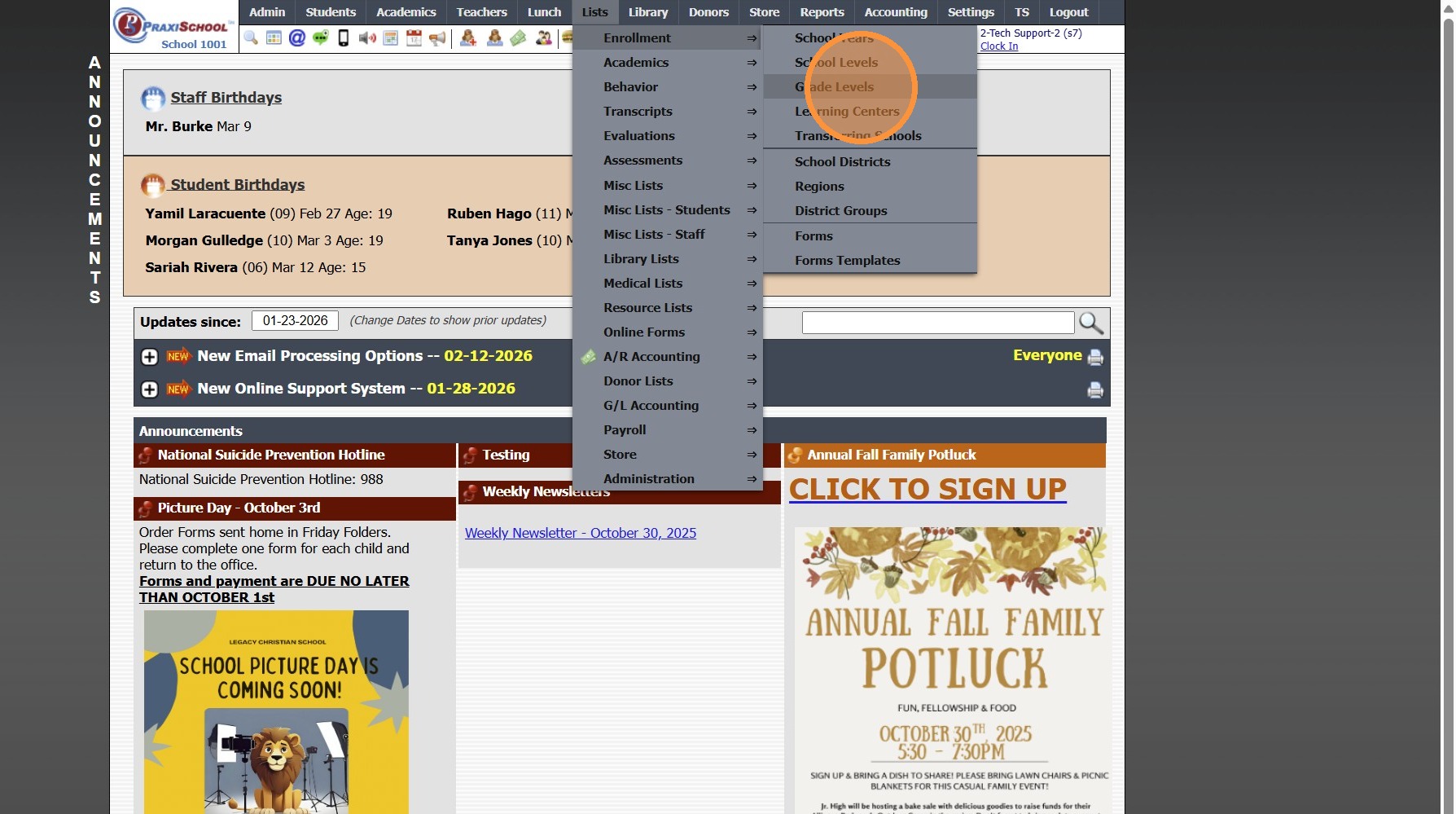Expand the New Email Processing Options update

[x=150, y=357]
